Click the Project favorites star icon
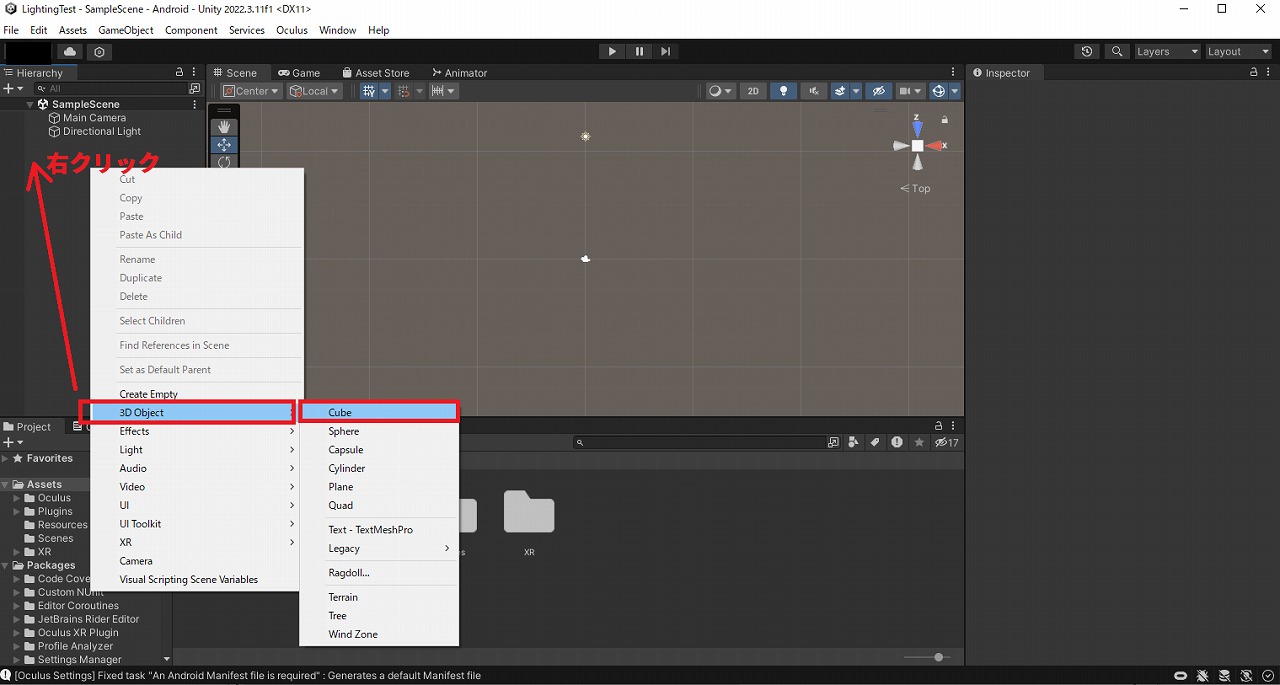The image size is (1280, 685). coord(919,442)
